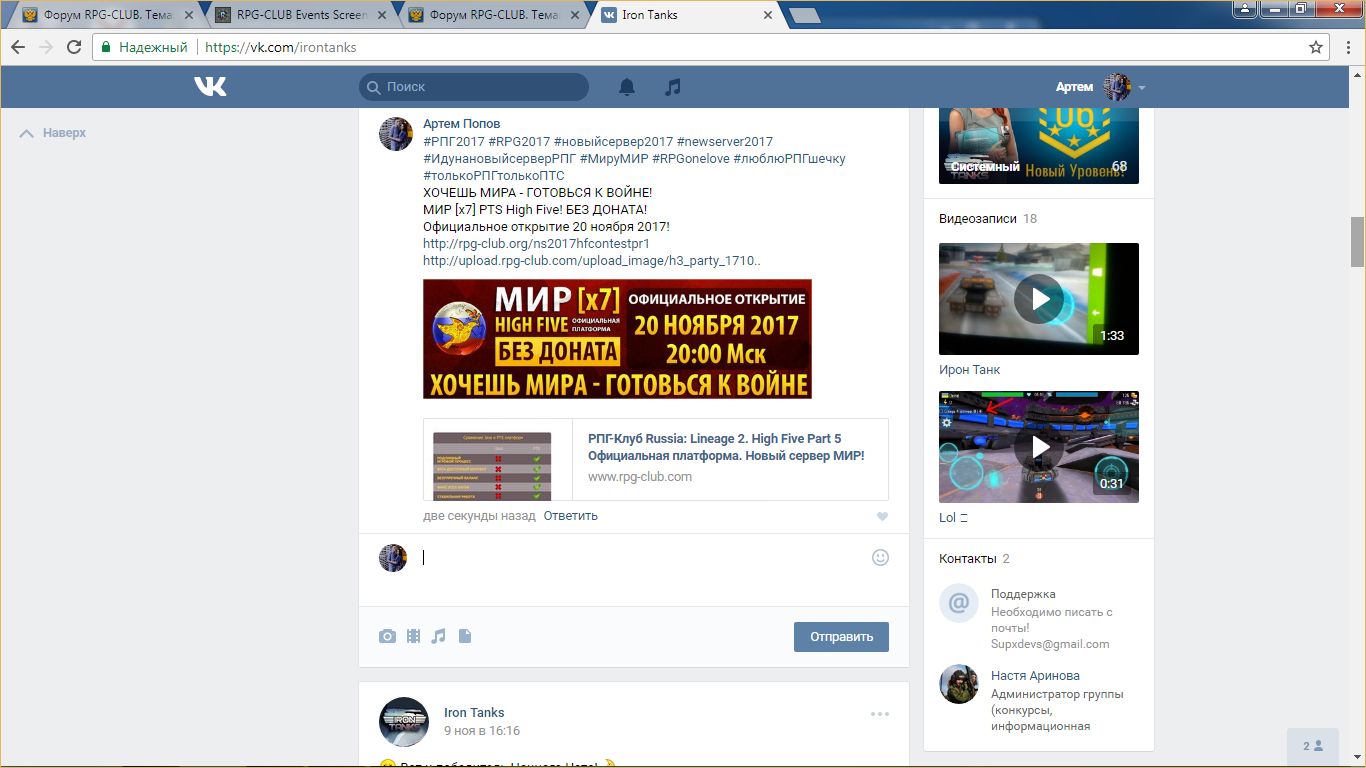The image size is (1366, 768).
Task: Click the Поддержка contact email icon
Action: 958,603
